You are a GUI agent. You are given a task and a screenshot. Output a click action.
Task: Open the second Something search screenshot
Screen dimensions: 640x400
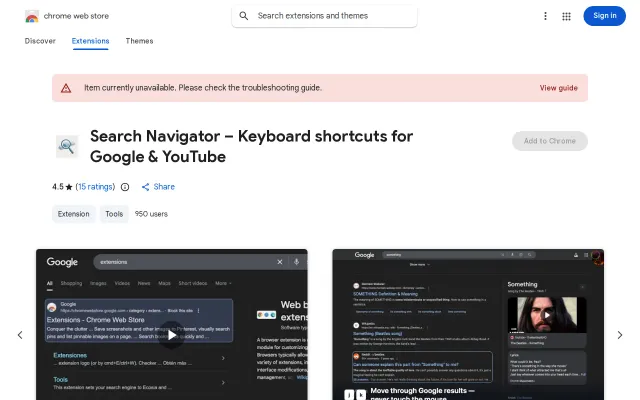[x=468, y=324]
